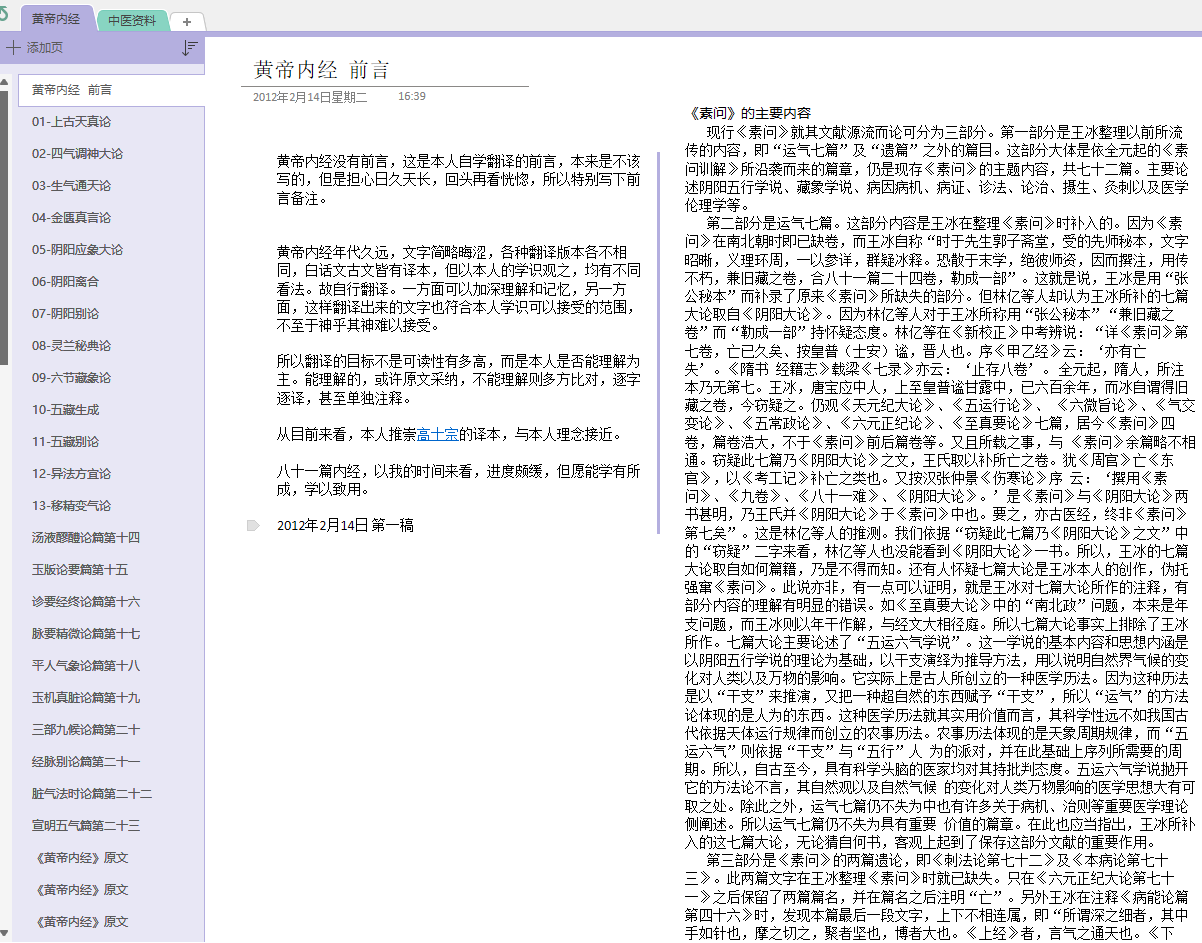
Task: Select the 宣明五气篇第二十三 page
Action: coord(86,826)
